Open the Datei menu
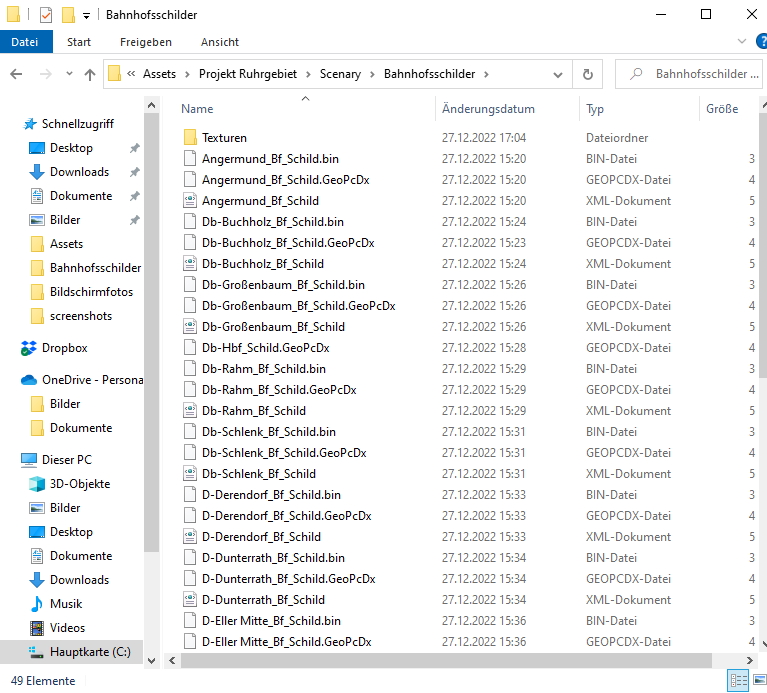The height and width of the screenshot is (693, 767). tap(25, 42)
